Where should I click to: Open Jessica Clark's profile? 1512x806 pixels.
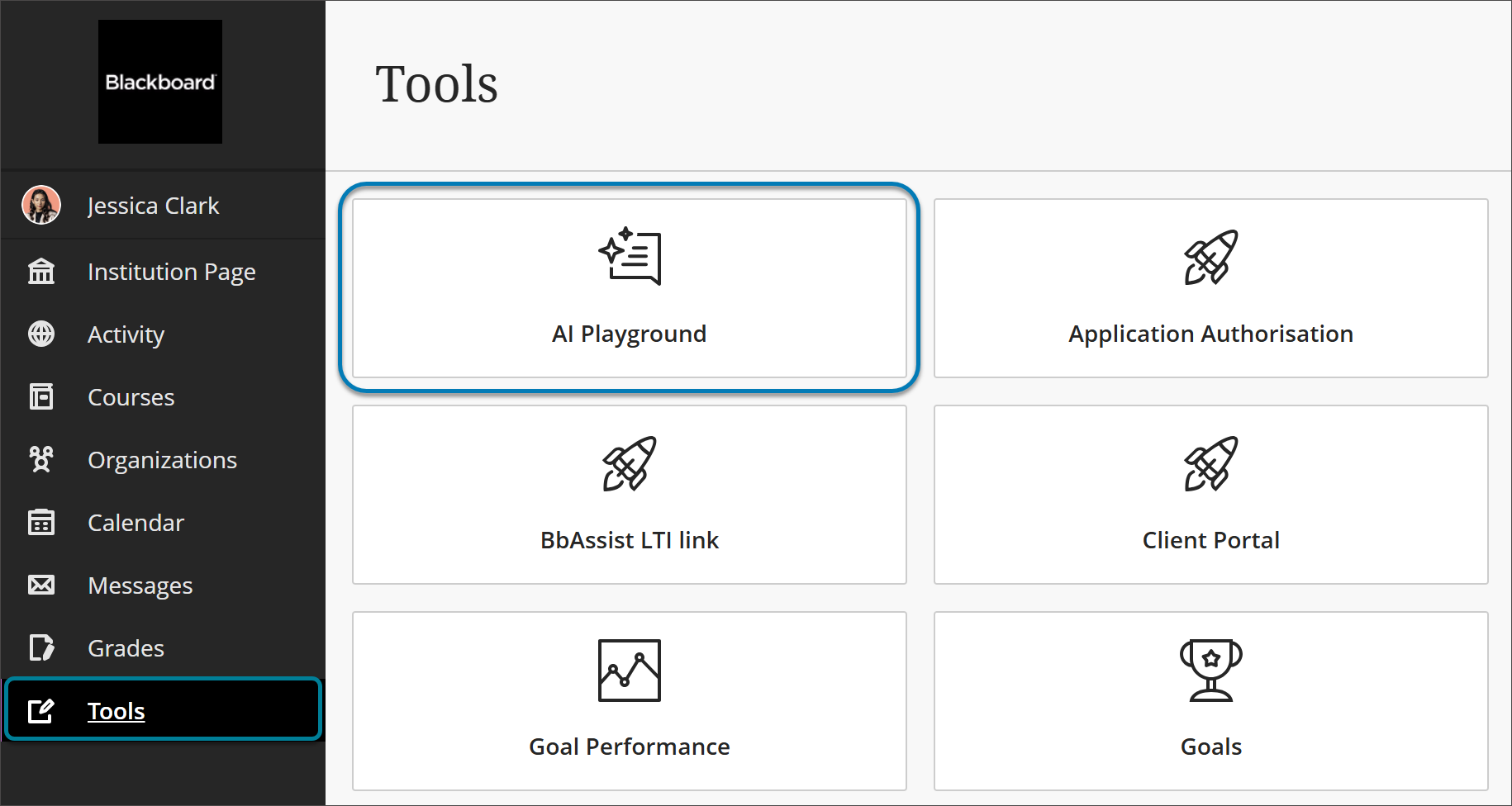[154, 205]
